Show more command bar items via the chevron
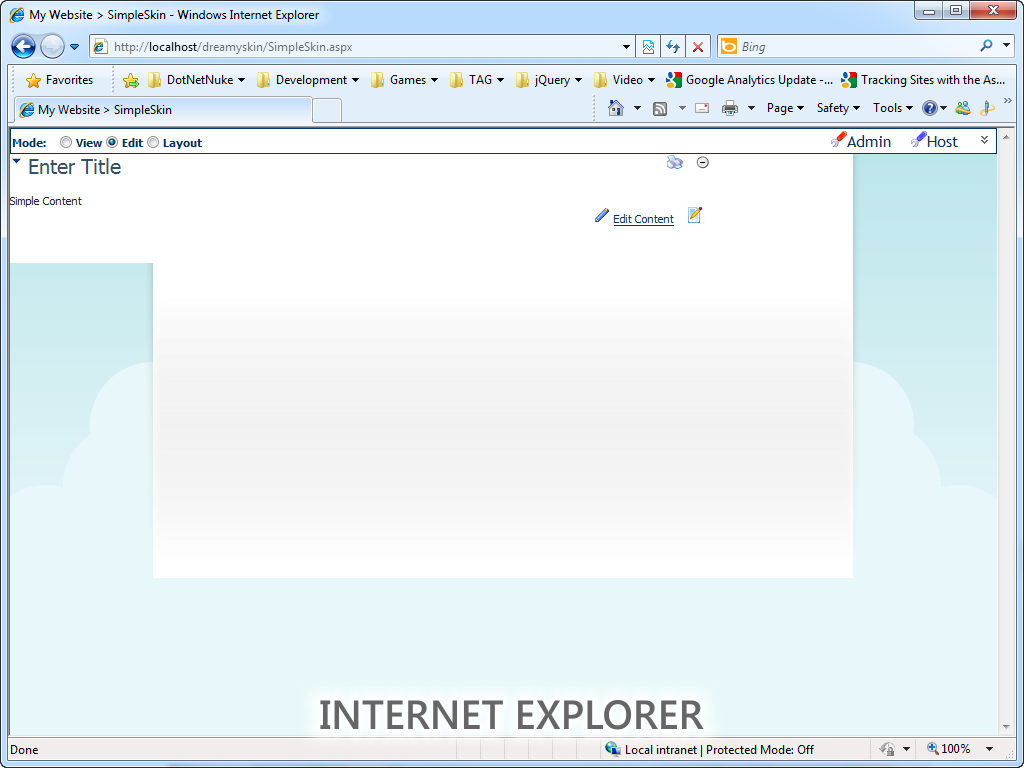The height and width of the screenshot is (768, 1024). coord(1008,101)
